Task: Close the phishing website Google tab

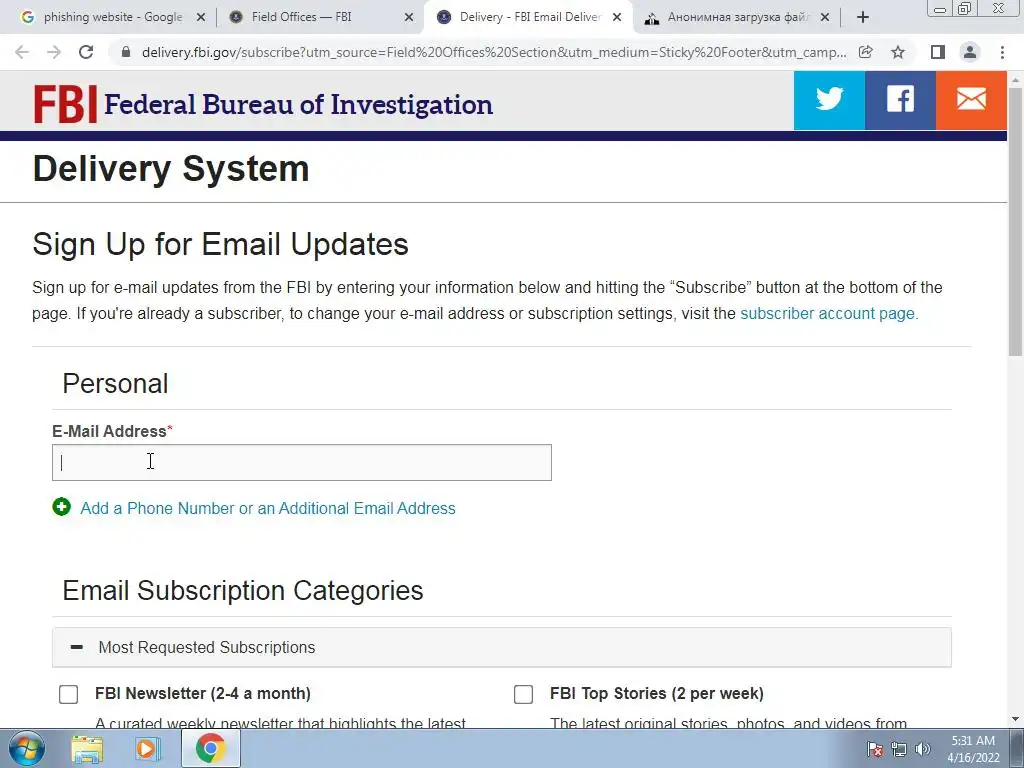Action: (201, 18)
